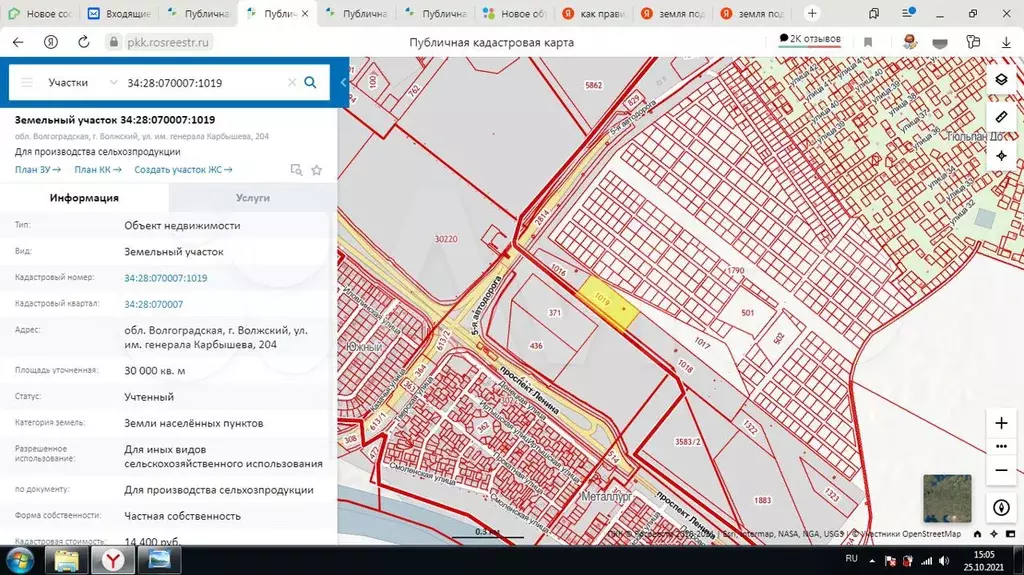Viewport: 1024px width, 575px height.
Task: Add parcel to favorites star icon
Action: point(317,170)
